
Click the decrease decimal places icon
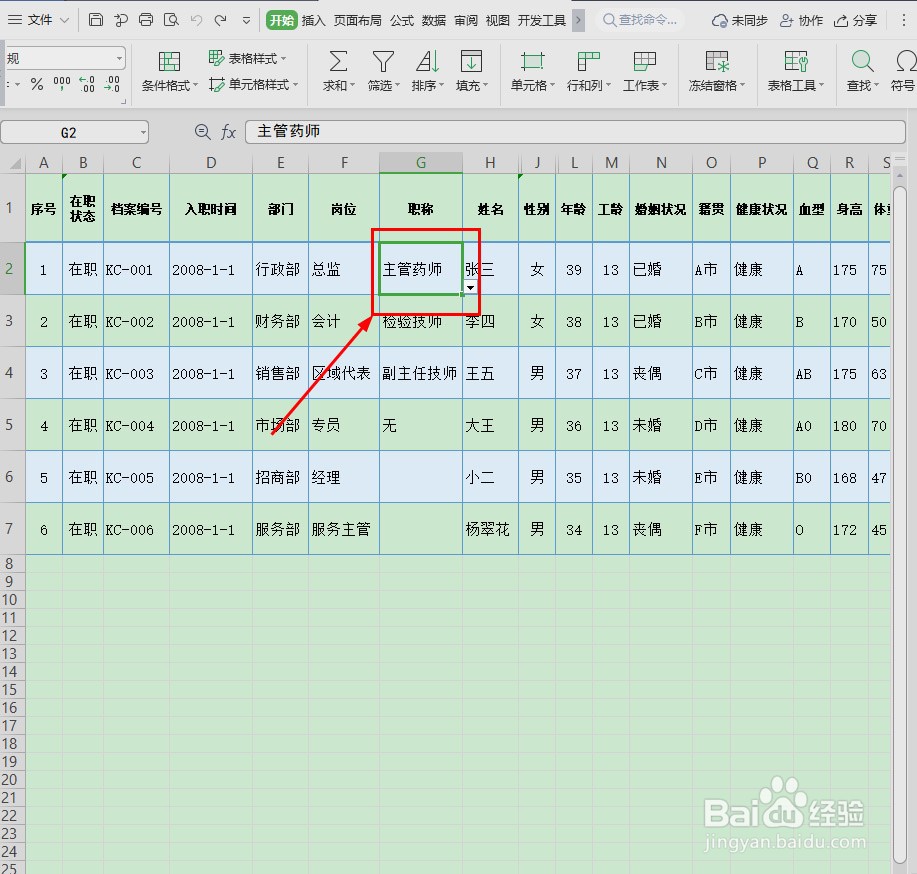point(112,84)
